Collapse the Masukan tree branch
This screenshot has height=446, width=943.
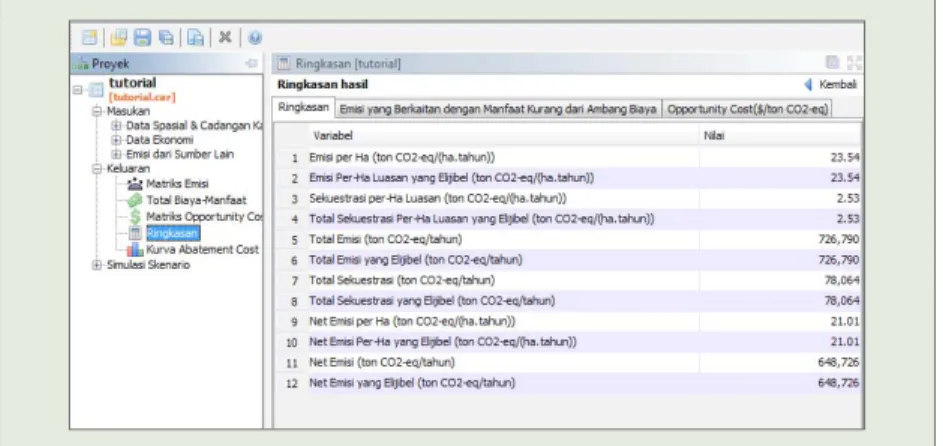(97, 111)
